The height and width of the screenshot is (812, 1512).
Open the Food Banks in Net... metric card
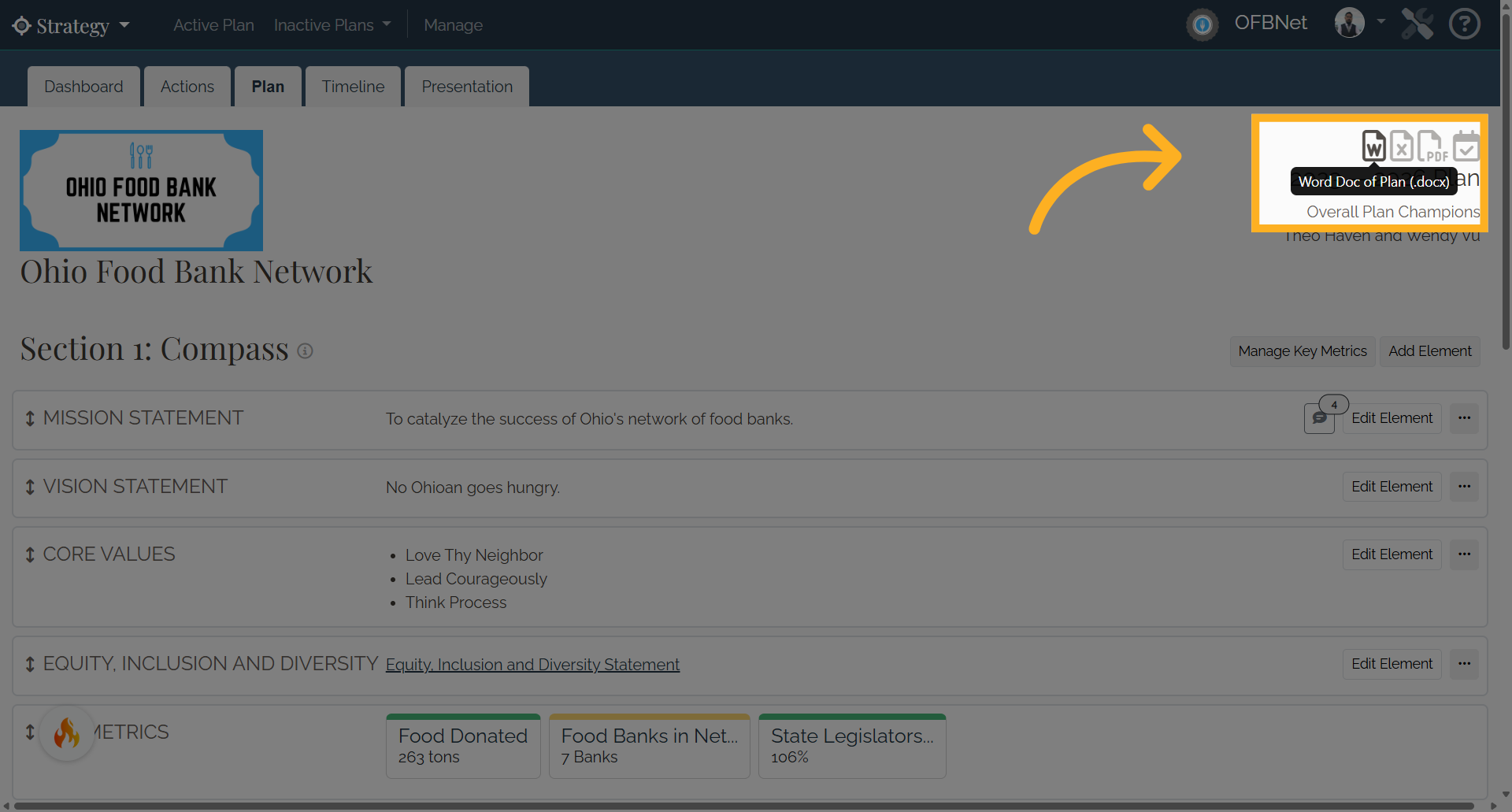[x=650, y=746]
